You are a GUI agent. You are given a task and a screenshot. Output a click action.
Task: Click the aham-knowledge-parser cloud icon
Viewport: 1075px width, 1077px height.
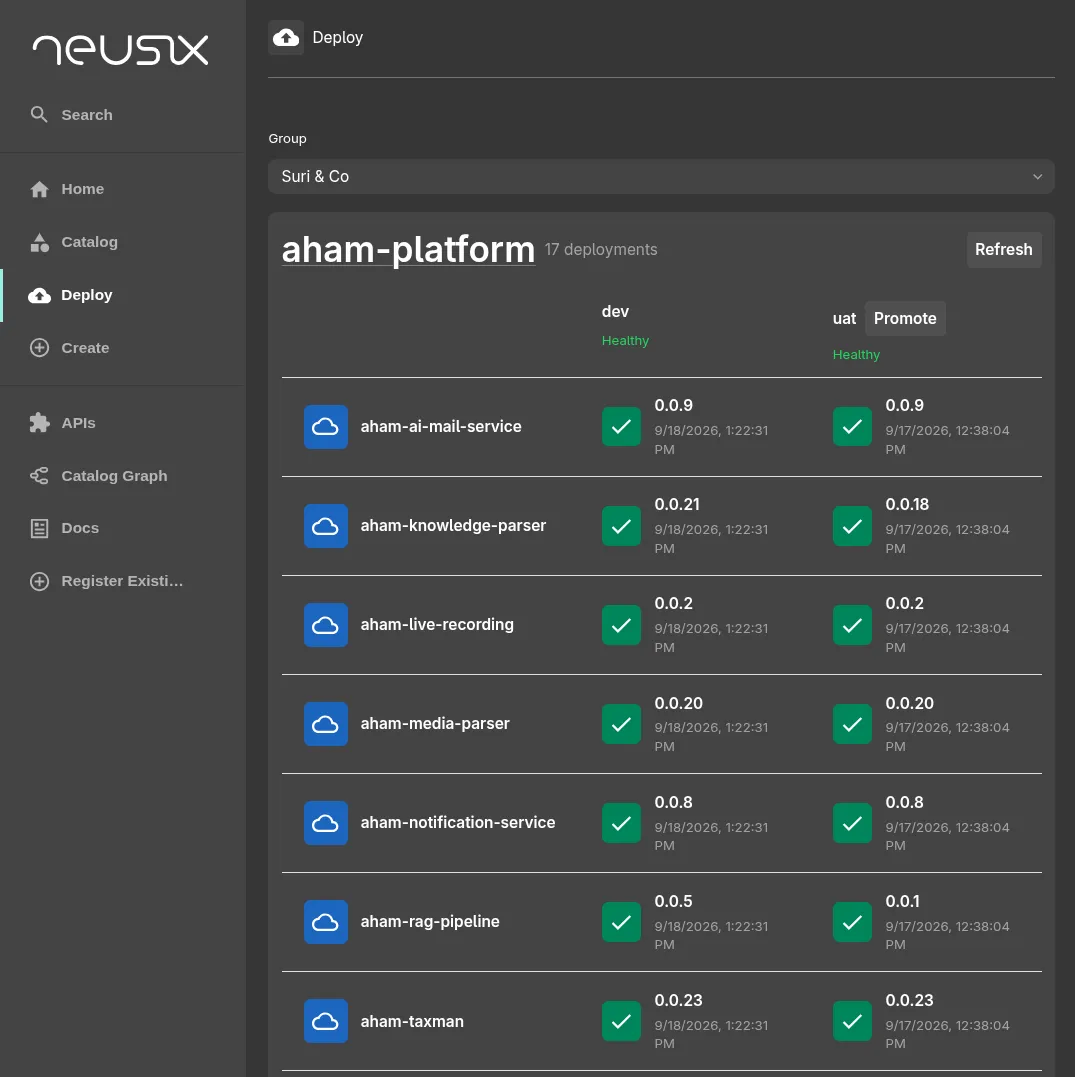[x=326, y=525]
